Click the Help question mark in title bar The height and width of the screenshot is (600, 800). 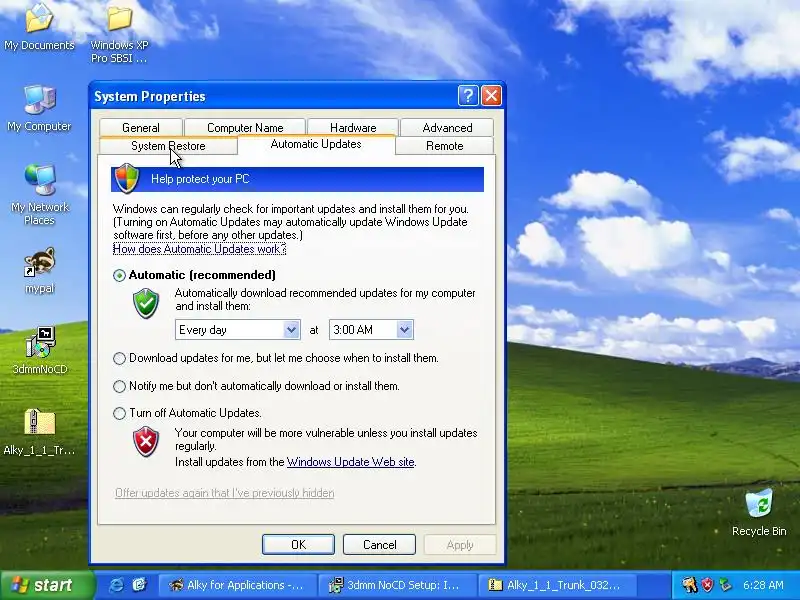(467, 95)
